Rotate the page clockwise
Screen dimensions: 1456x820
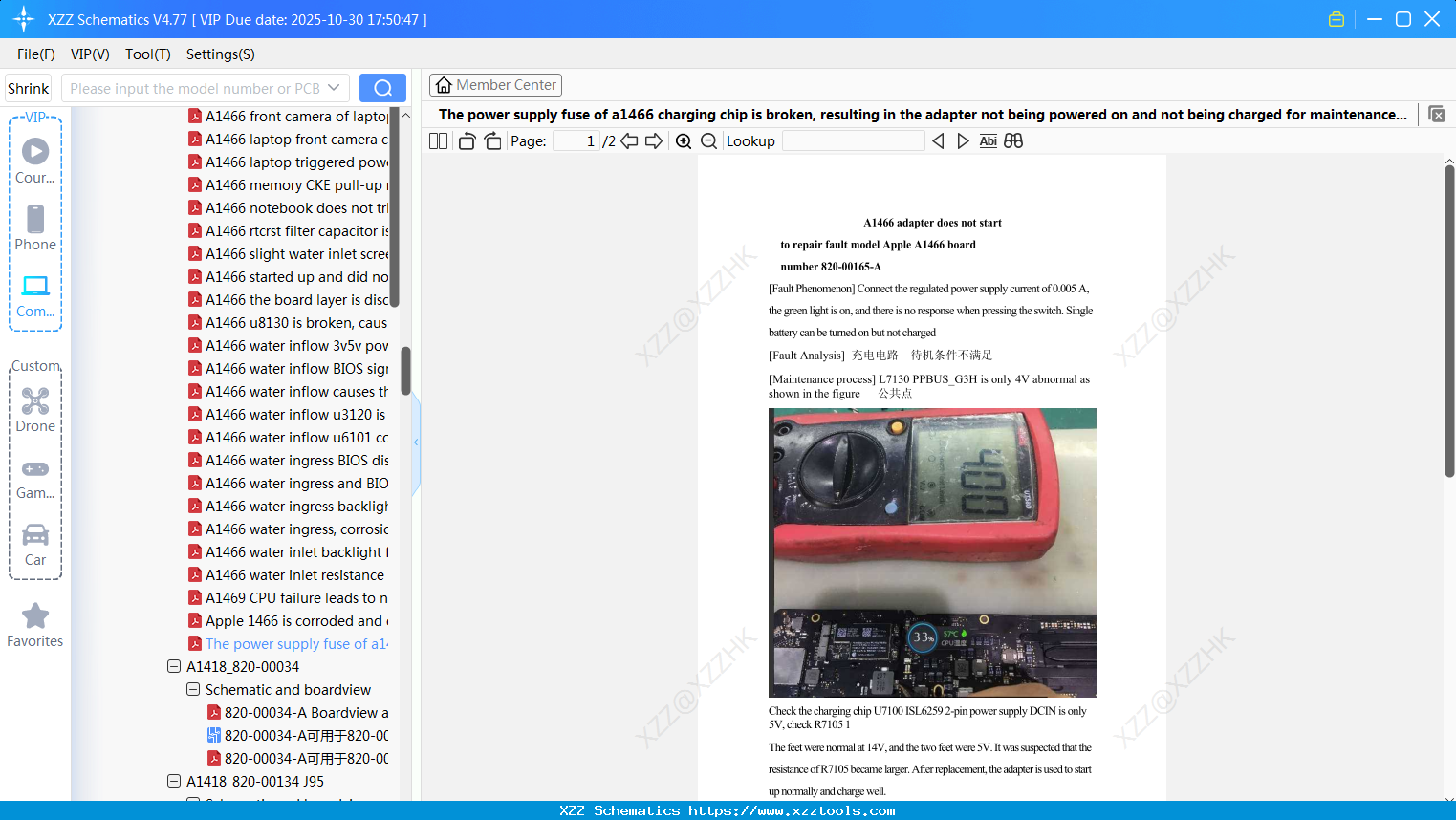(x=492, y=140)
